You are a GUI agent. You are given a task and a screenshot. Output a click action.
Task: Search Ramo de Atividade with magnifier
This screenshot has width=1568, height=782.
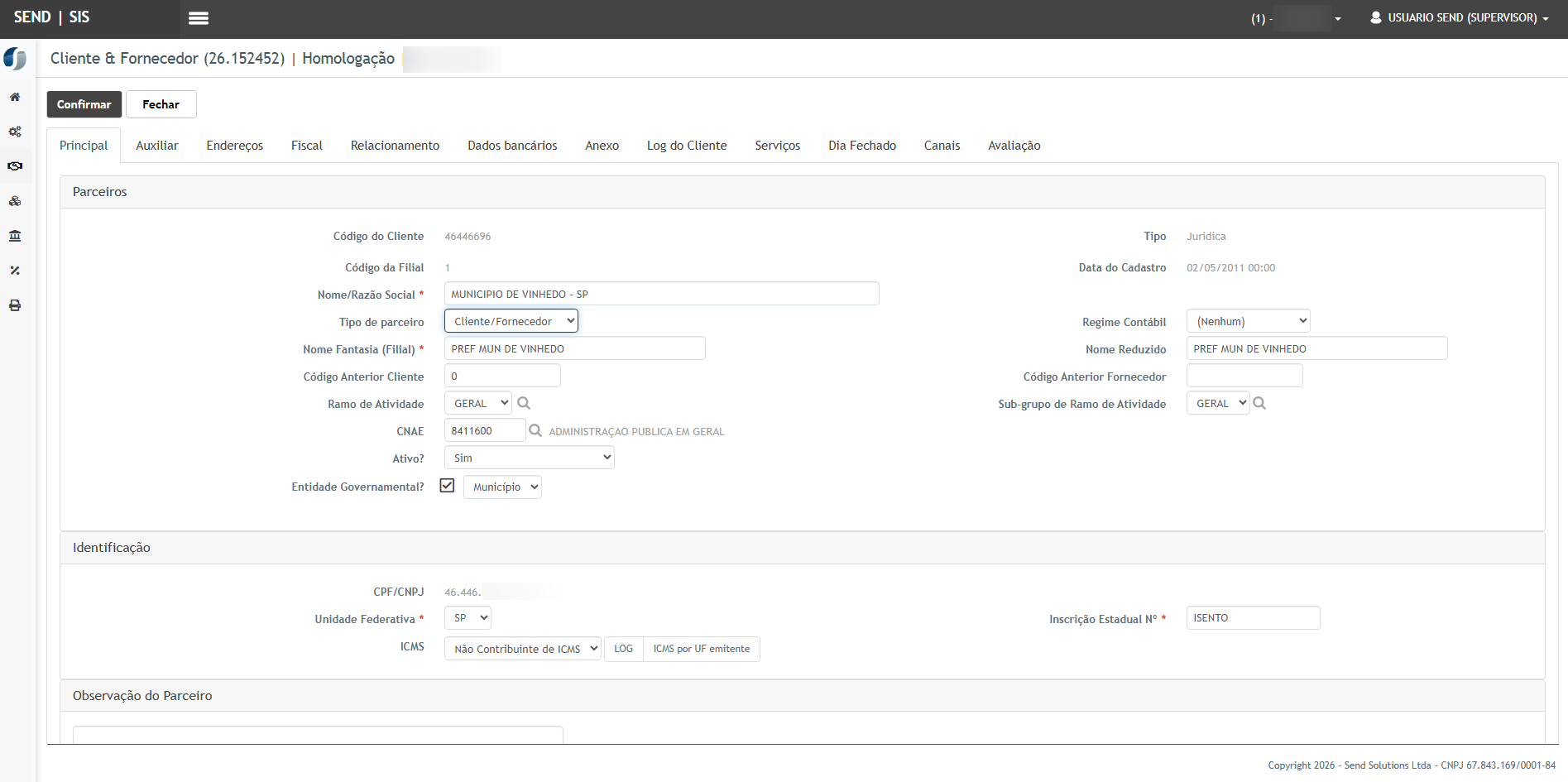(x=524, y=403)
